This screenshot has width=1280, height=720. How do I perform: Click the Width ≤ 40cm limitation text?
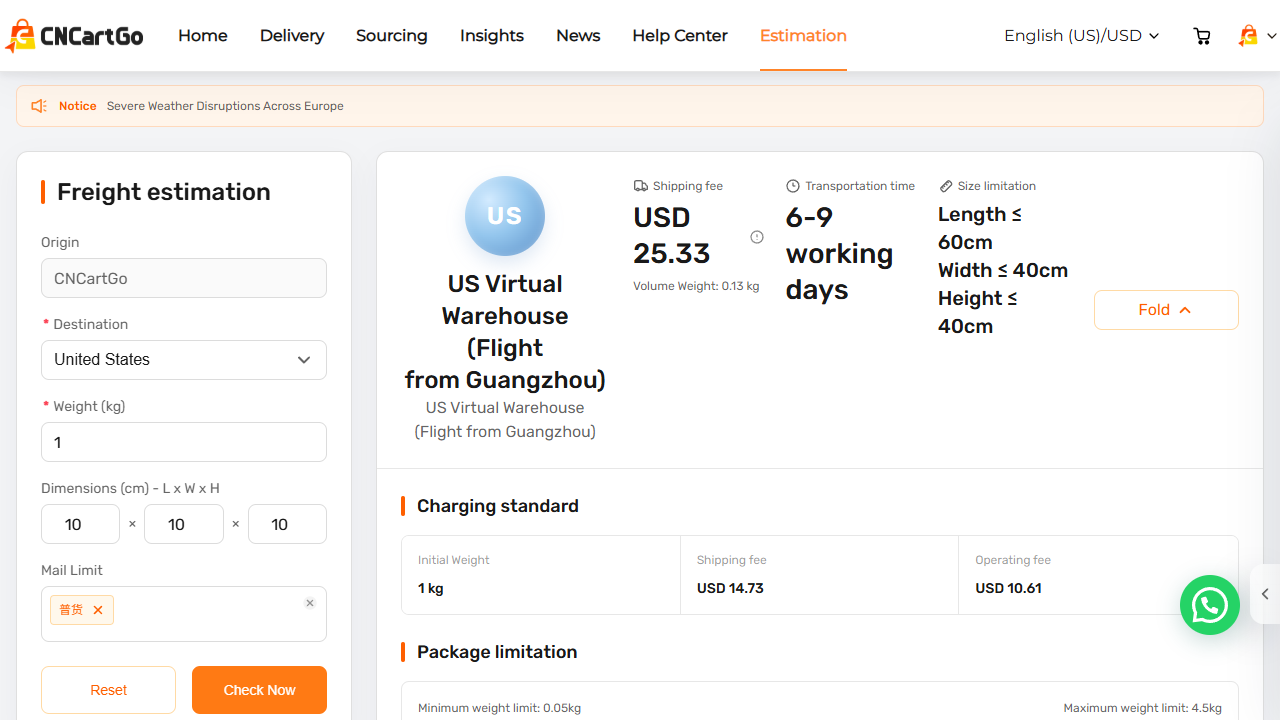coord(1003,270)
